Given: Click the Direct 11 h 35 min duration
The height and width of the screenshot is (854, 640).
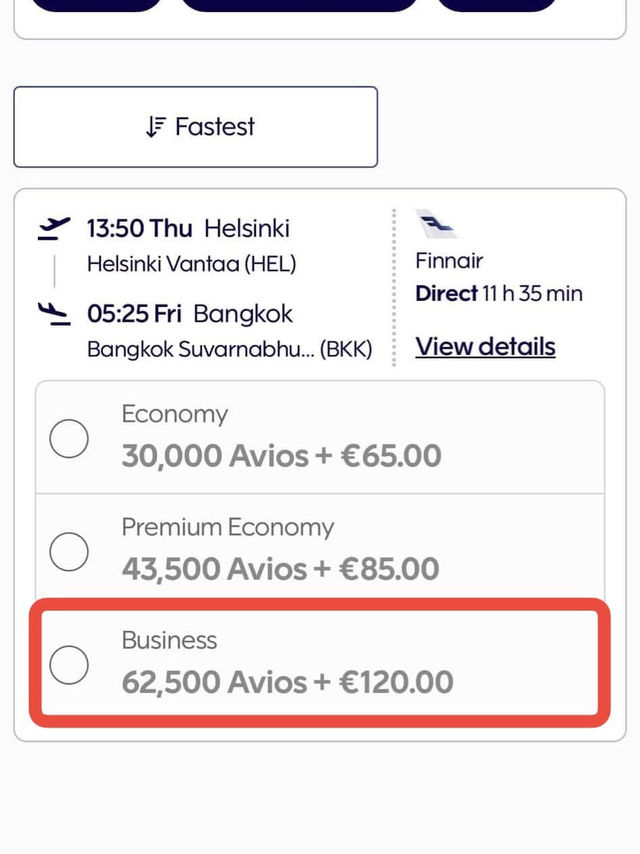Looking at the screenshot, I should [499, 294].
